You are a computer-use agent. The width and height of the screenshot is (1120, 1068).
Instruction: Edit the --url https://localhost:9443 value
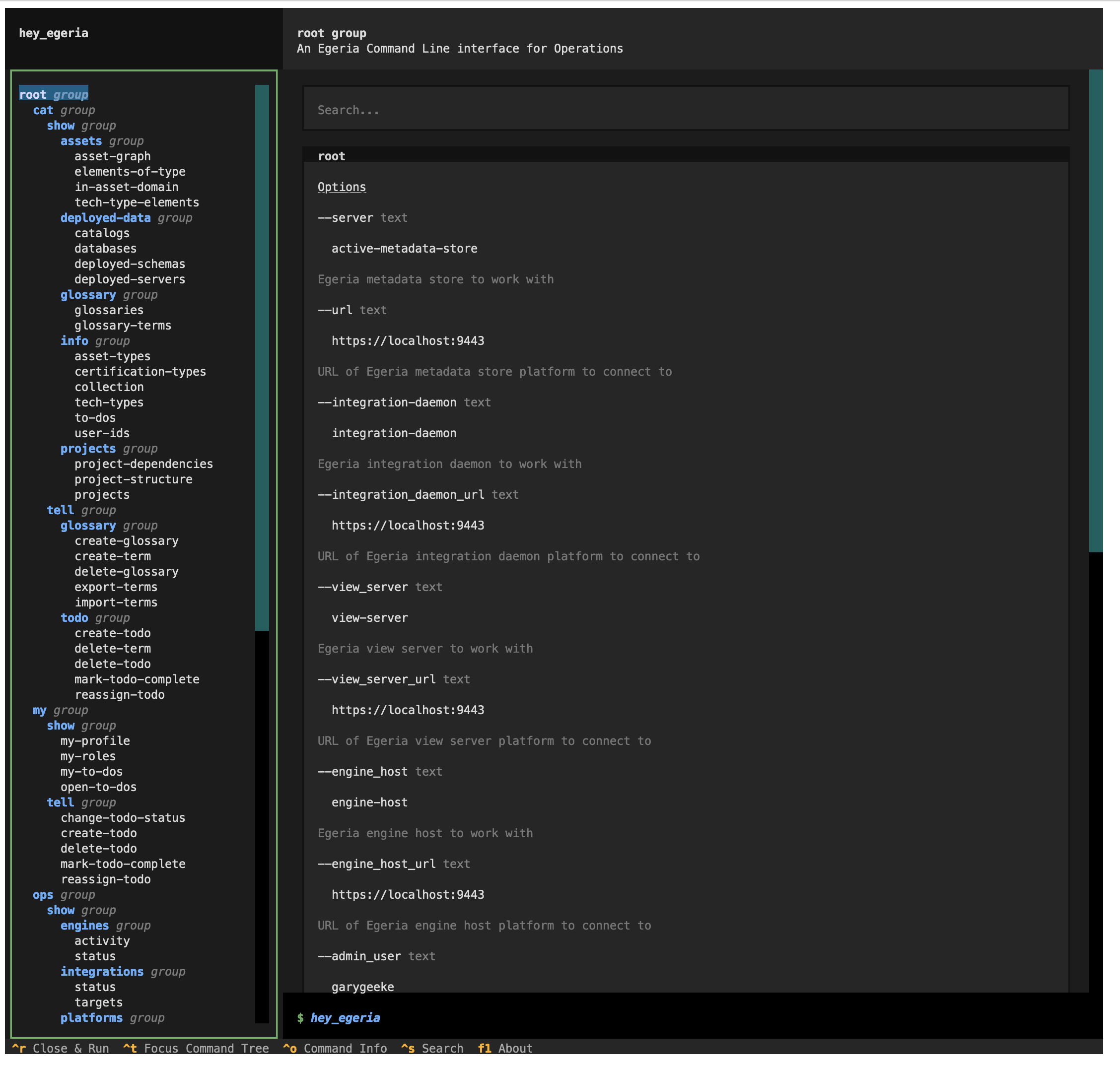pos(408,340)
